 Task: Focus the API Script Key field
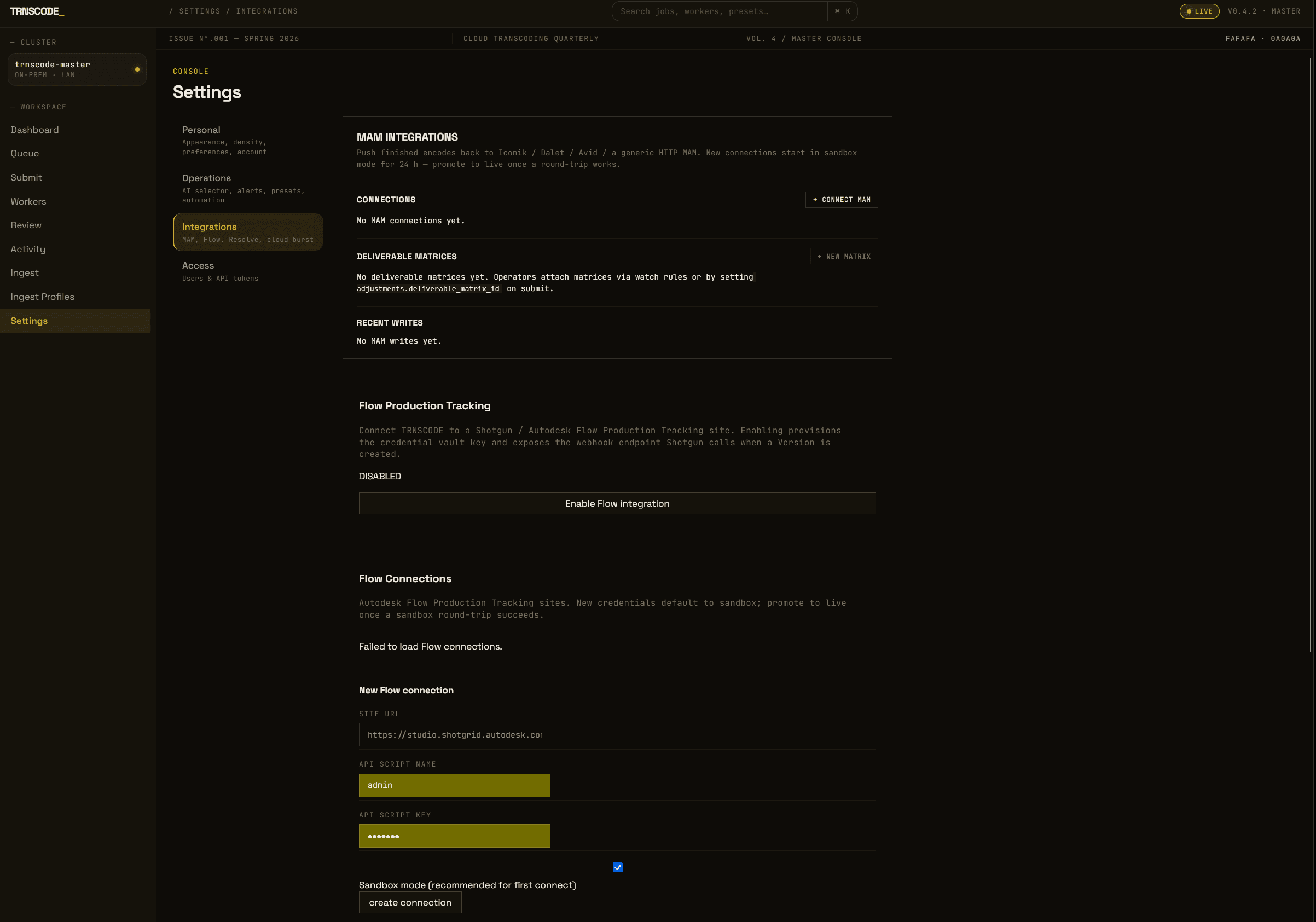[x=454, y=836]
